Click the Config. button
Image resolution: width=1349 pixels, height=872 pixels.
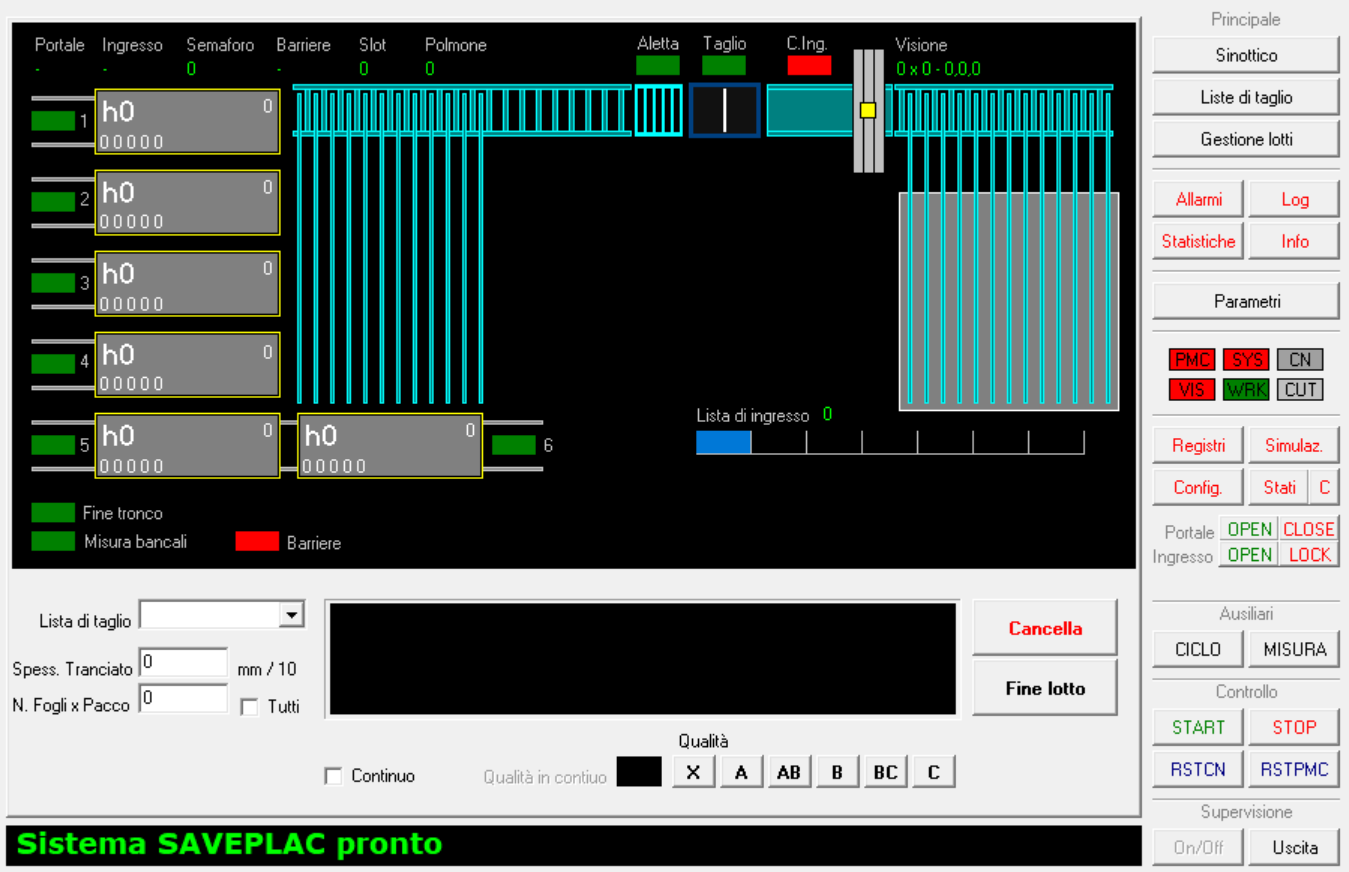point(1198,487)
